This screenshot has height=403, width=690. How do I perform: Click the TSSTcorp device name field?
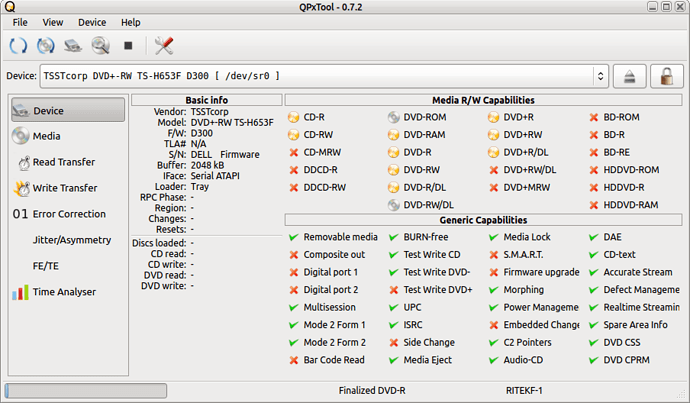click(x=317, y=76)
